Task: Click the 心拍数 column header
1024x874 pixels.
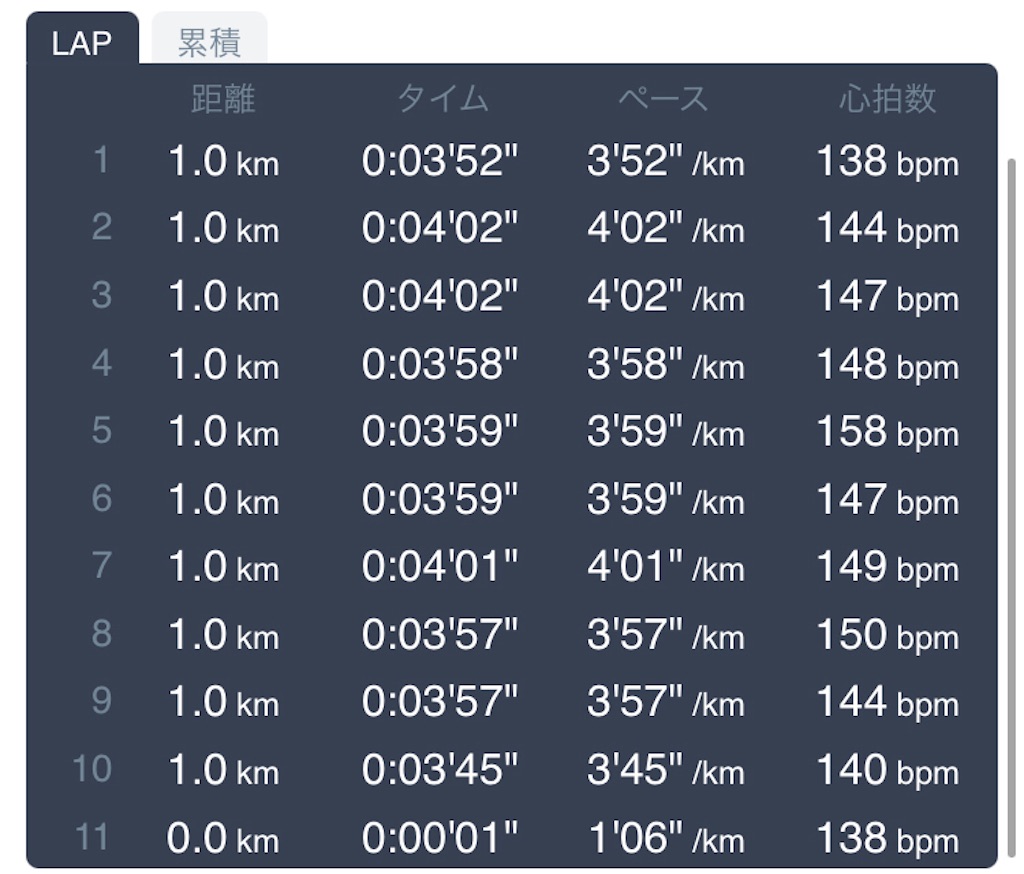Action: (x=888, y=99)
